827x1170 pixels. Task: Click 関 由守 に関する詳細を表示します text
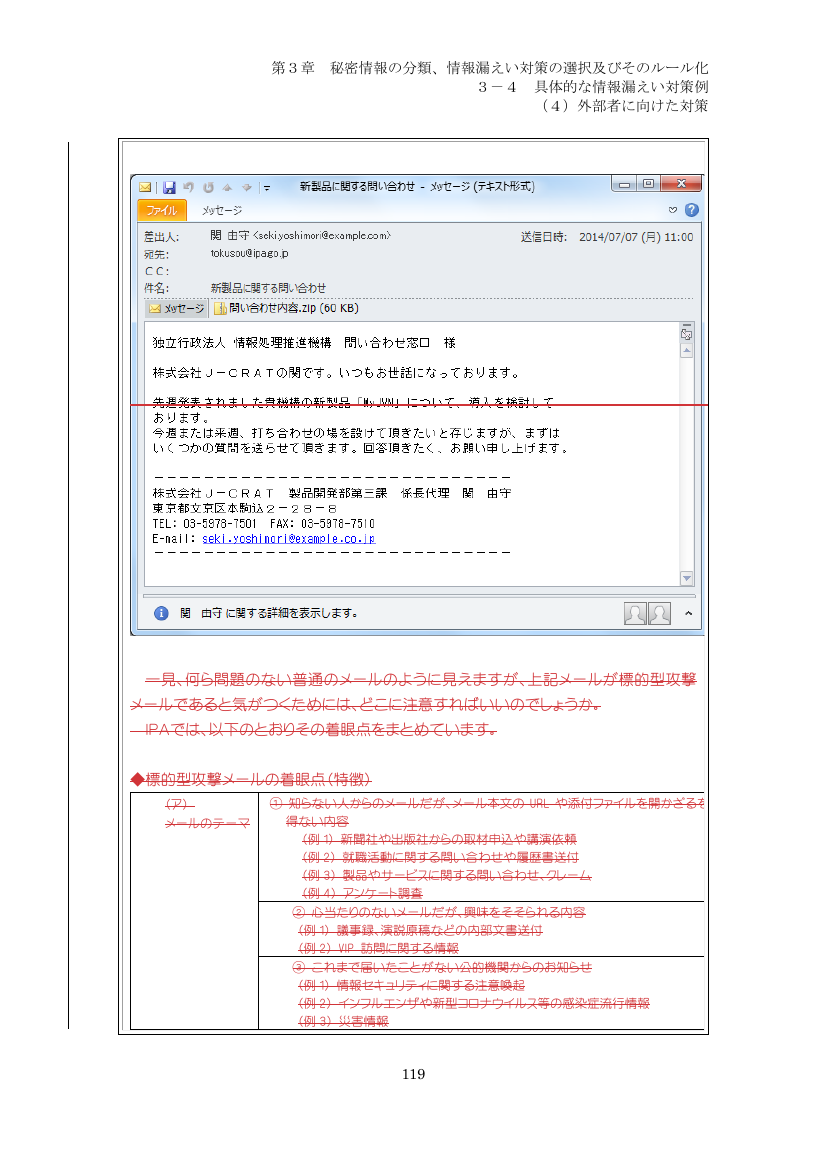click(269, 613)
